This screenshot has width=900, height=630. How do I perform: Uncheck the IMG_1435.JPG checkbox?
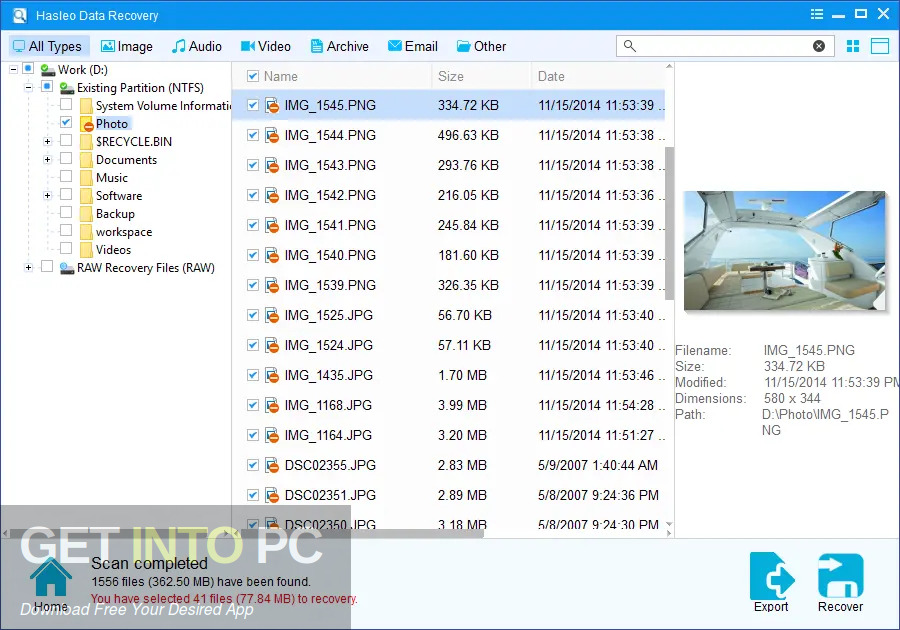253,375
